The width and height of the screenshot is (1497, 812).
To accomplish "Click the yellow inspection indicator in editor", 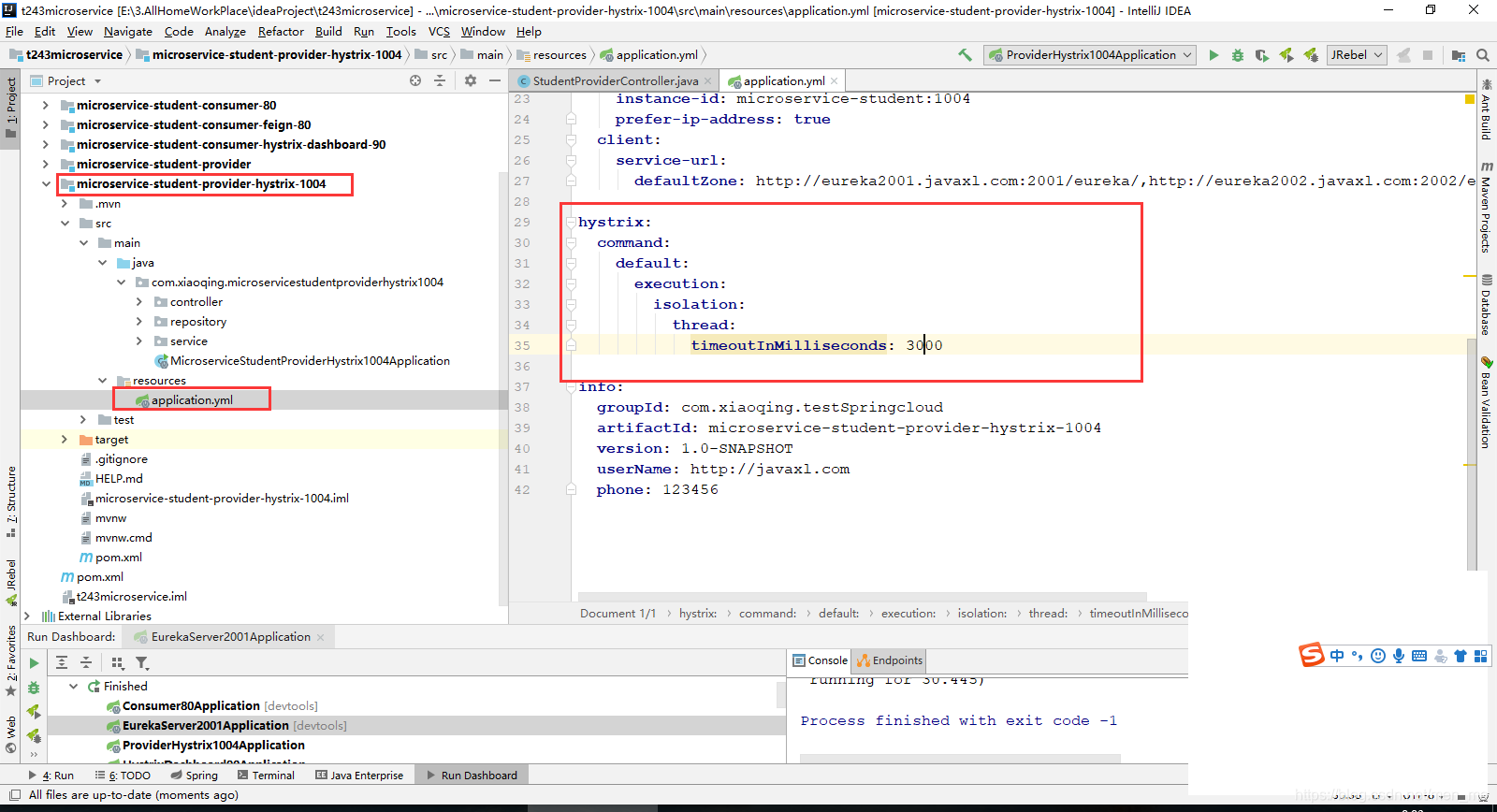I will tap(1470, 99).
